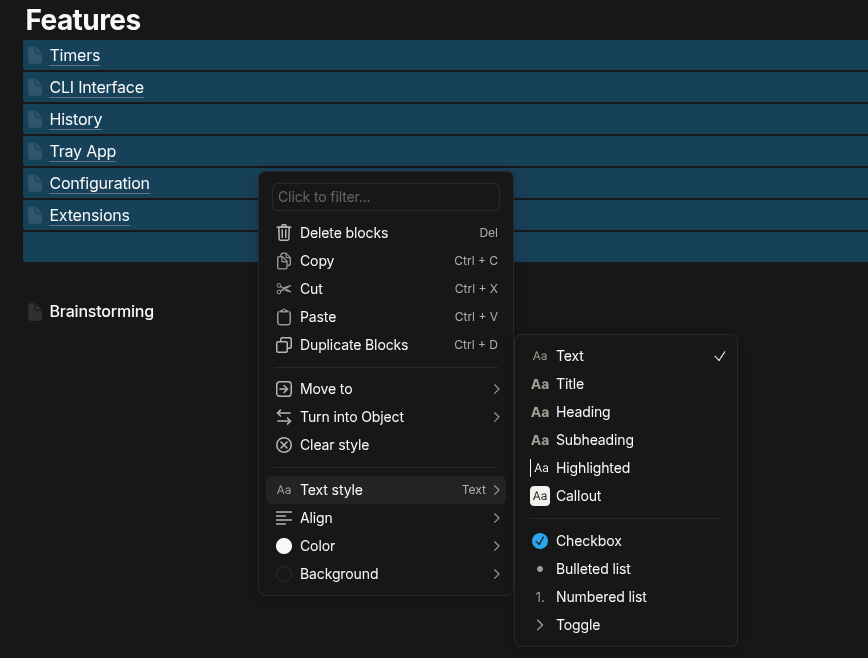Expand the Align submenu arrow
The width and height of the screenshot is (868, 658).
pos(497,518)
